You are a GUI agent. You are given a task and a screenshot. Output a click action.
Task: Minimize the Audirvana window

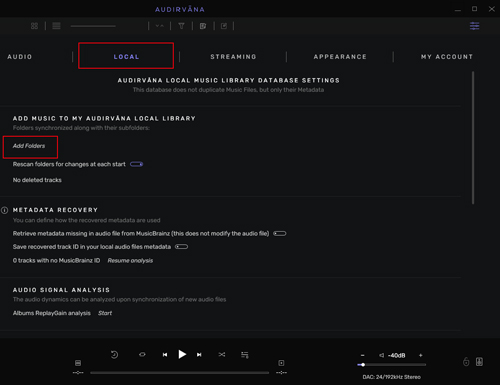click(458, 9)
